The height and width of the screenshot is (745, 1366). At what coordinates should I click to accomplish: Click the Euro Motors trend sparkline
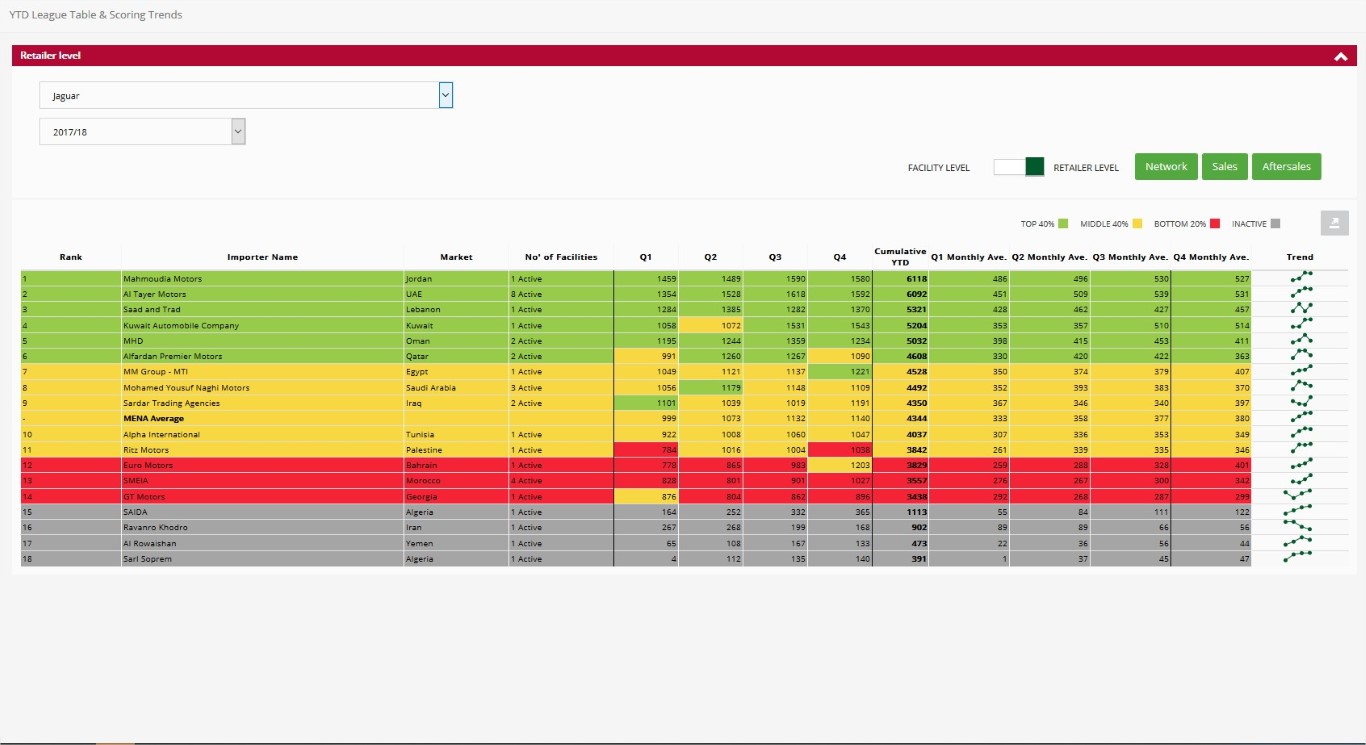coord(1300,466)
